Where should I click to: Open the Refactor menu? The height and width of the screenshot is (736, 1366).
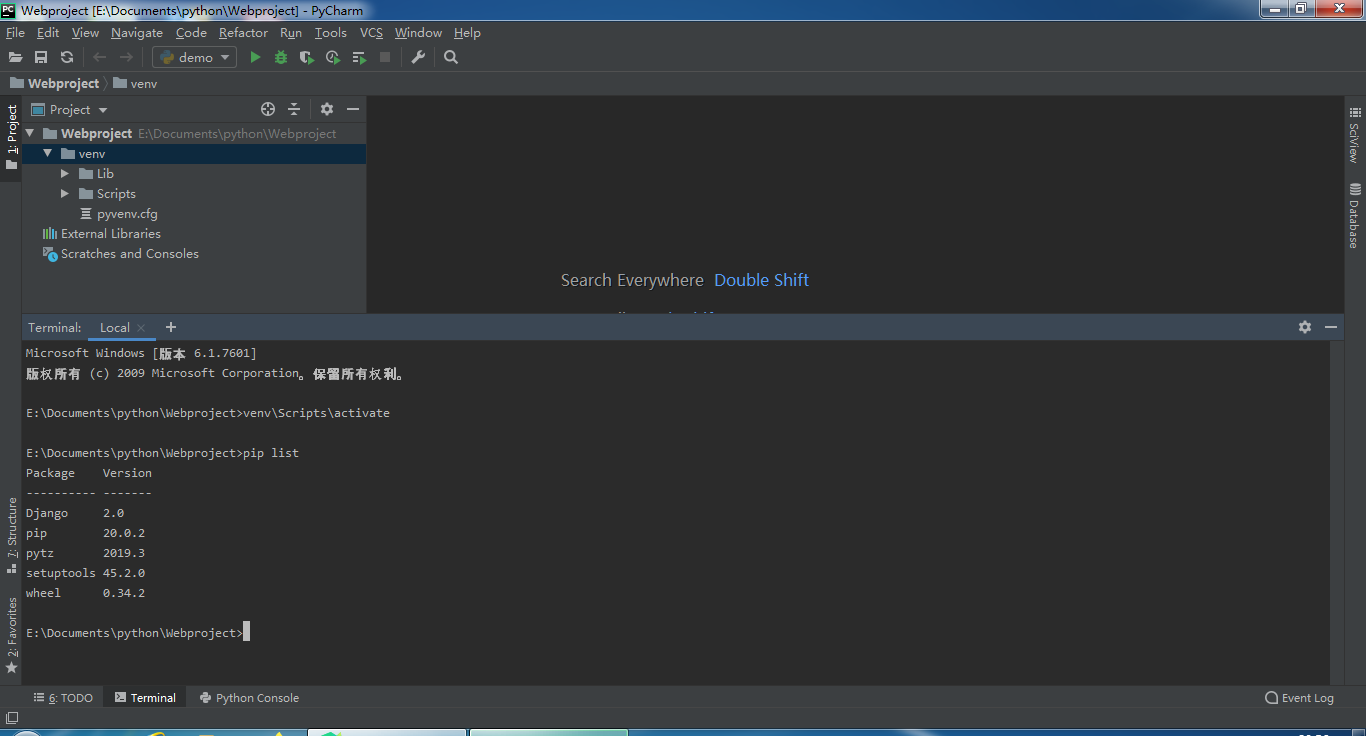pyautogui.click(x=243, y=33)
